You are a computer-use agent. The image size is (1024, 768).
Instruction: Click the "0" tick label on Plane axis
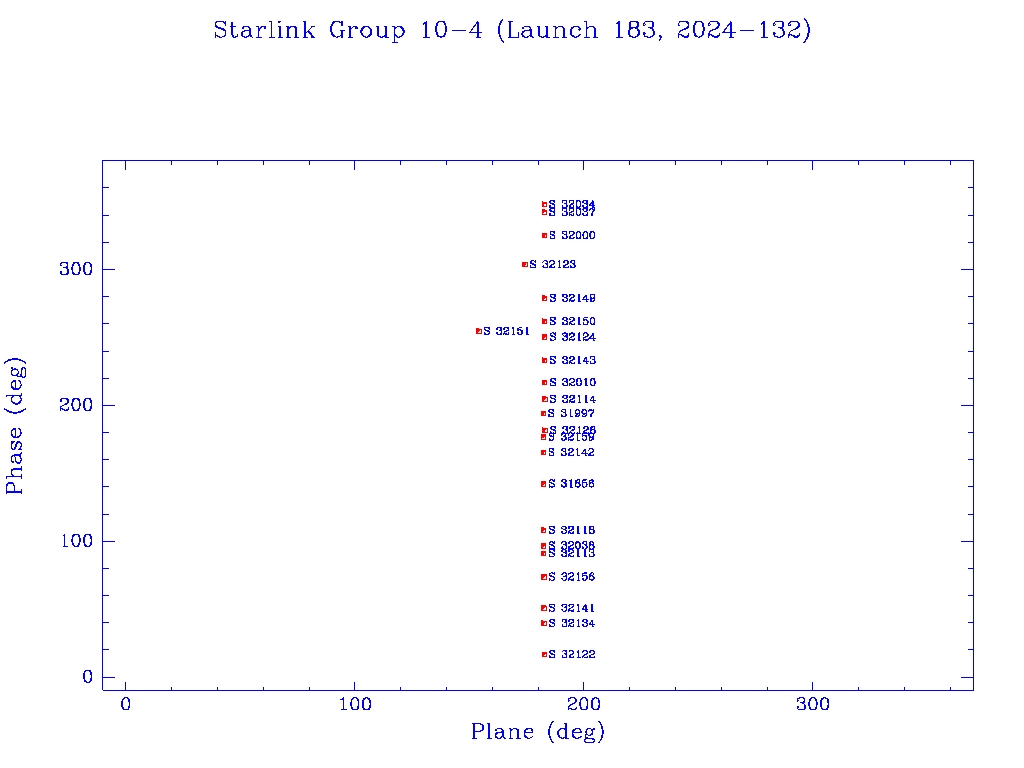point(125,705)
